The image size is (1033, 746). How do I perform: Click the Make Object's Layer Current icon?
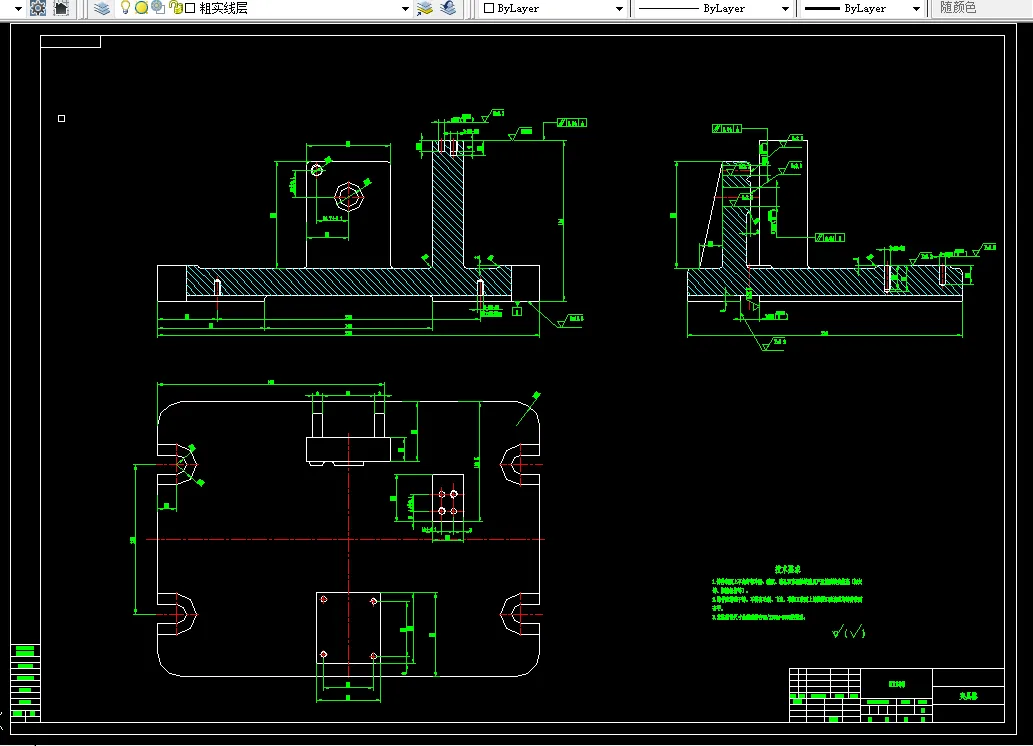424,8
